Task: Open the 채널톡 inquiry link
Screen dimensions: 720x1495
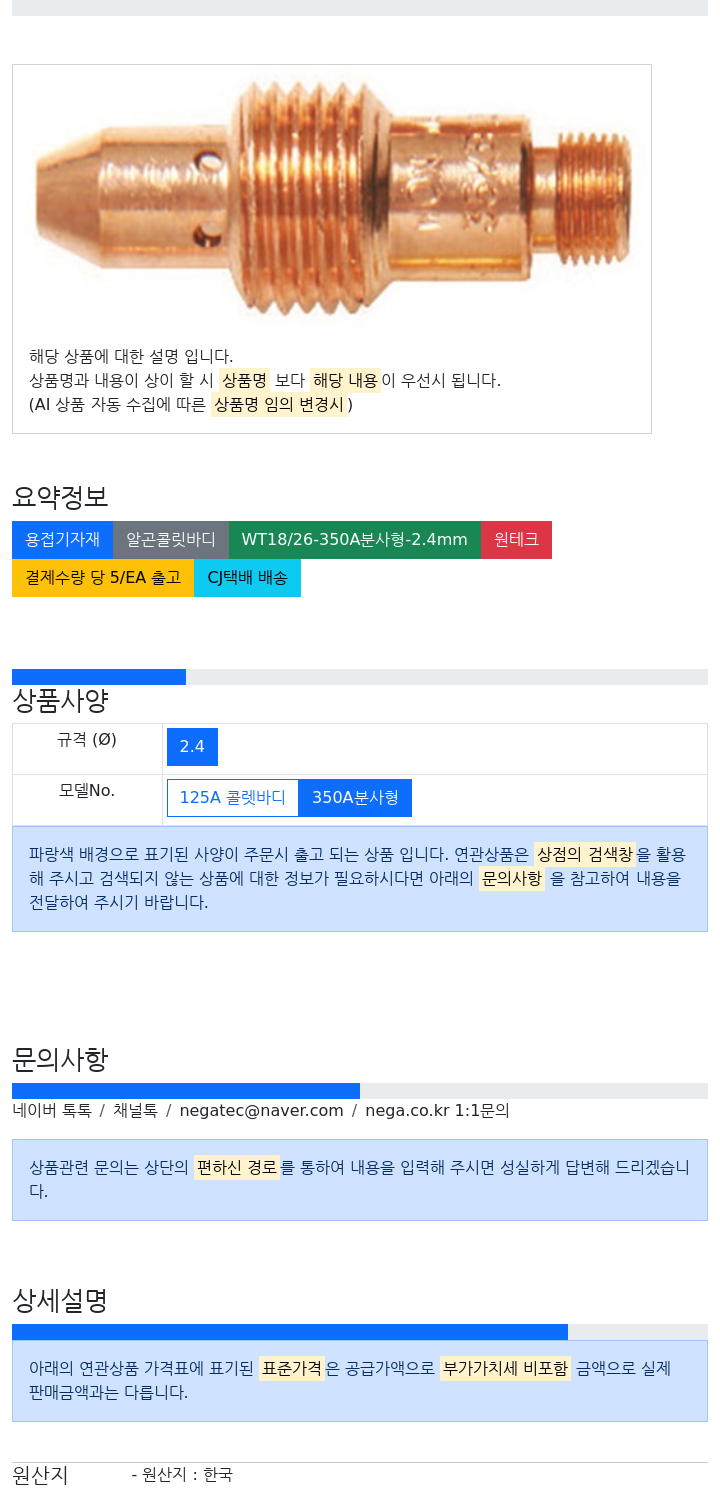Action: coord(135,1110)
